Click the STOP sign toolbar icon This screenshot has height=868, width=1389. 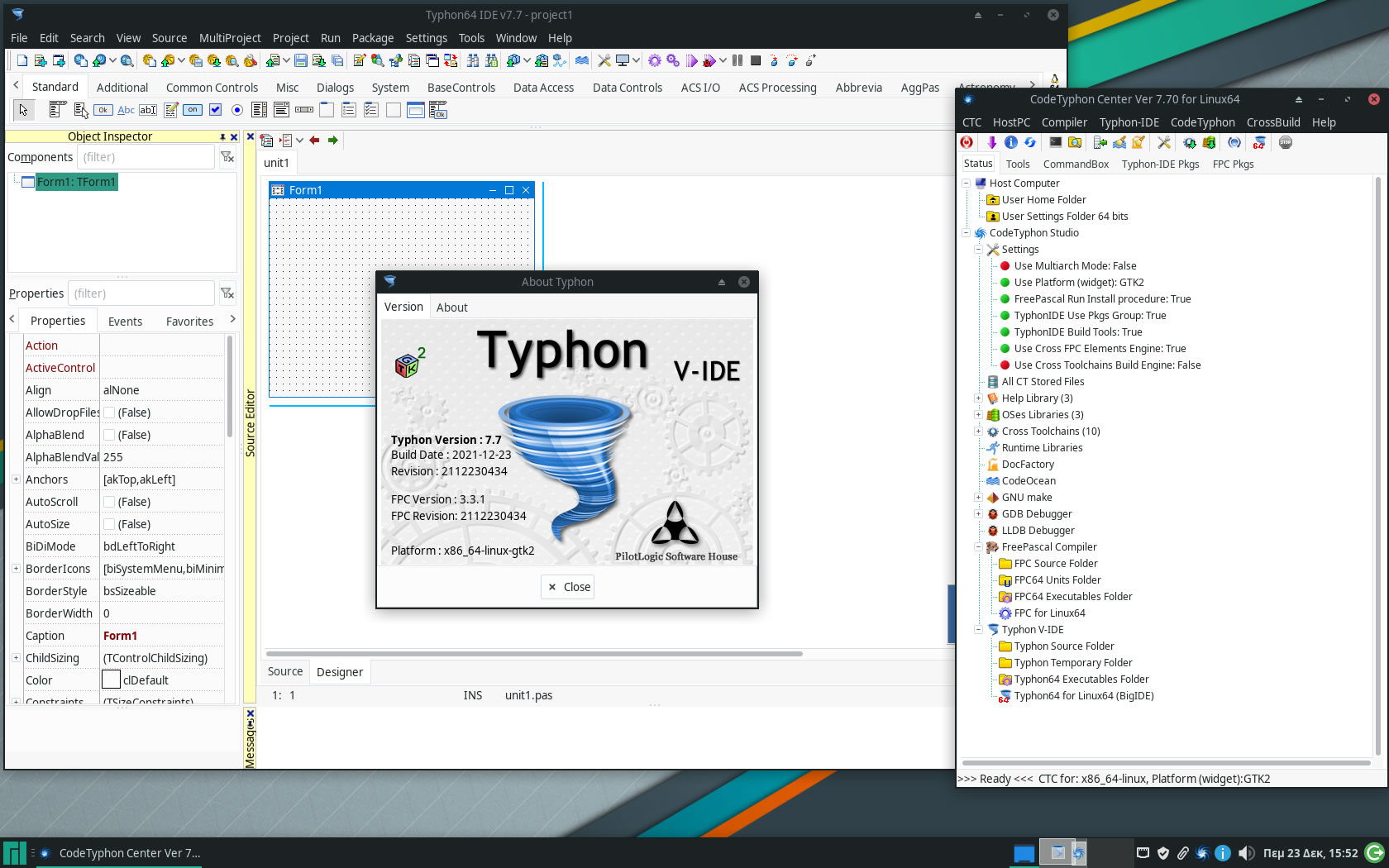point(1285,143)
